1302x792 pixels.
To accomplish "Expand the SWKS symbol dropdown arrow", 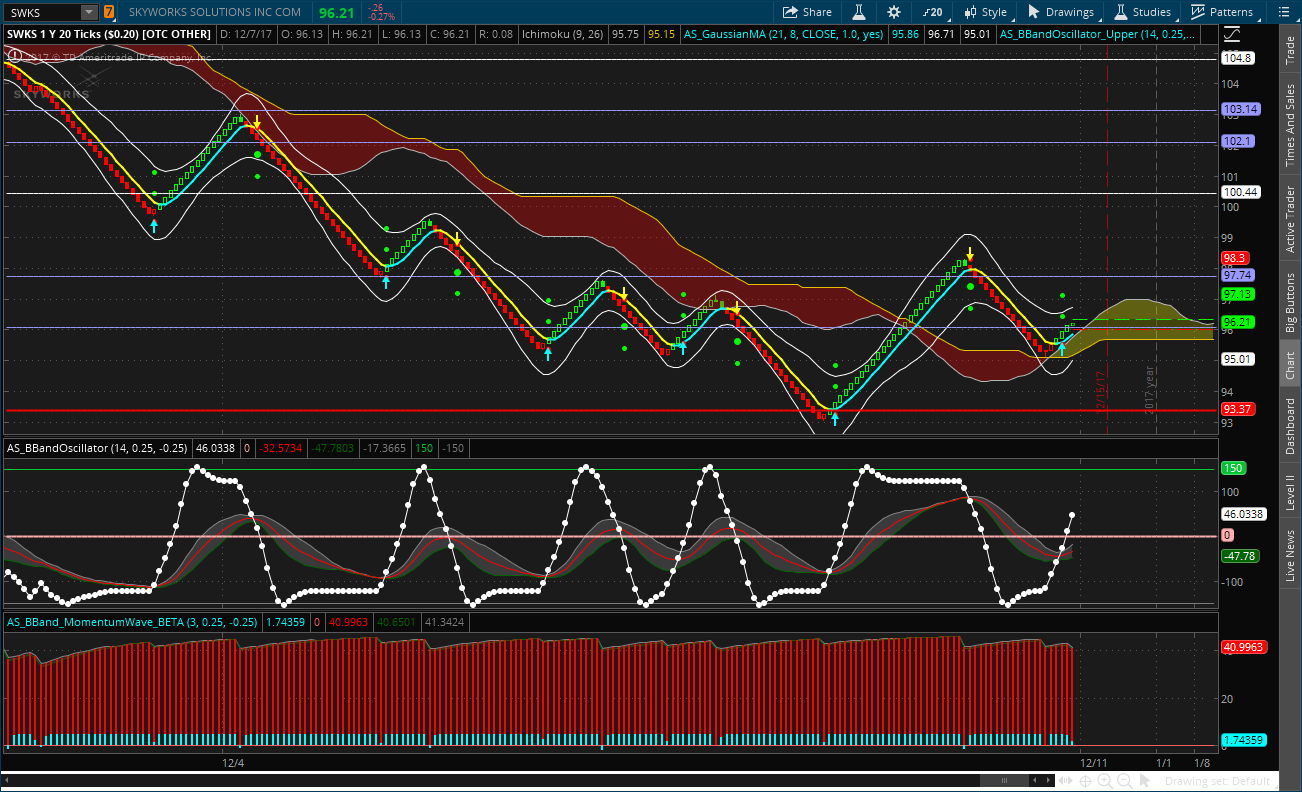I will pos(89,12).
